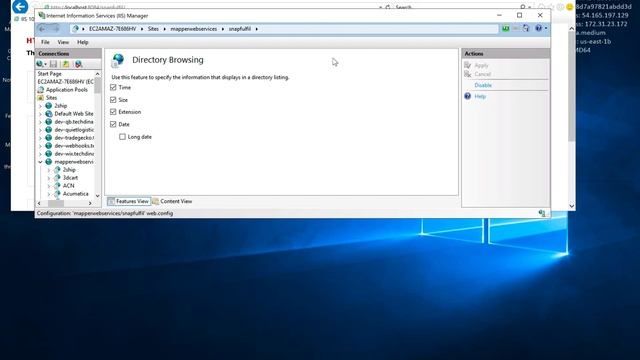Click the blue Help icon in Actions pane
Viewport: 640px width, 360px height.
tap(467, 96)
